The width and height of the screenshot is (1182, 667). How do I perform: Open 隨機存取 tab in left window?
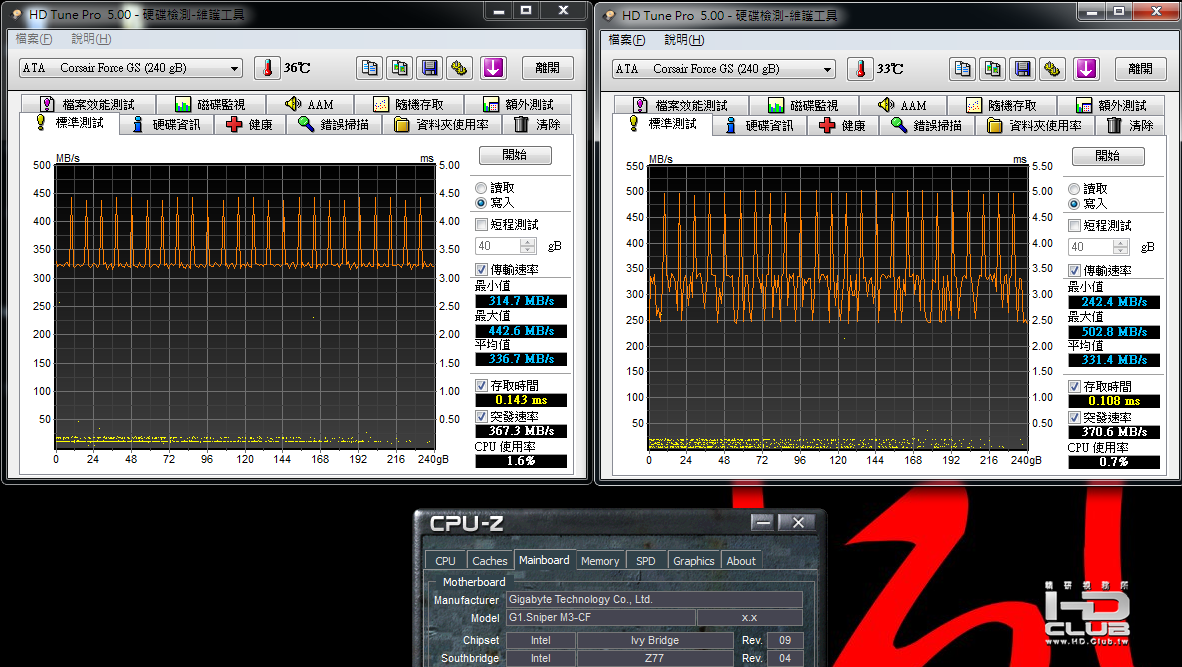click(409, 104)
